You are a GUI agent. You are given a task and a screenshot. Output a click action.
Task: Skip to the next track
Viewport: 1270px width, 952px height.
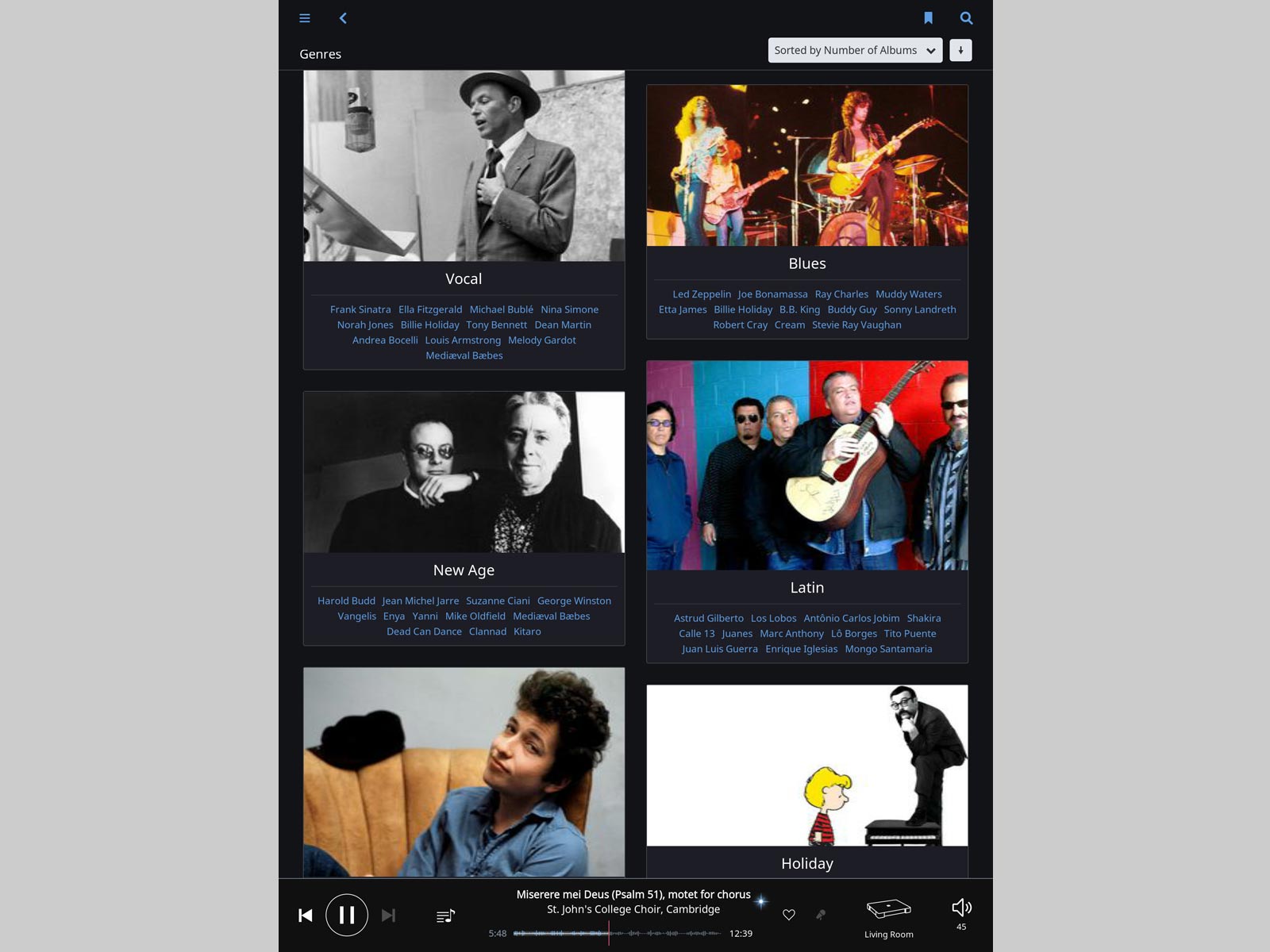point(388,916)
